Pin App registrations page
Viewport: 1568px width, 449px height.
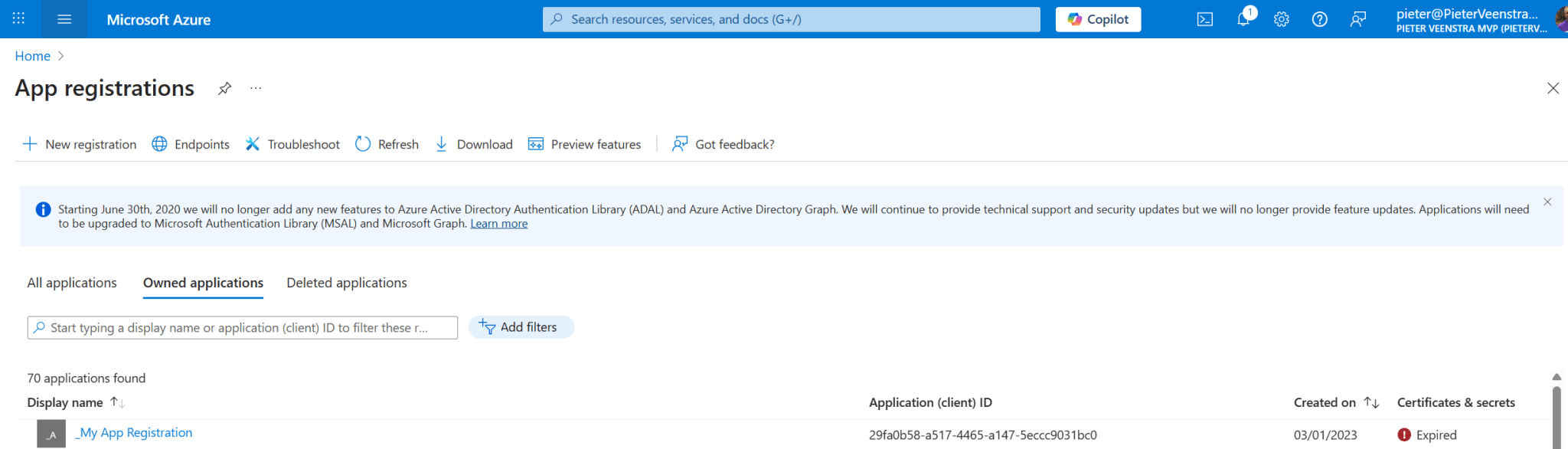click(x=224, y=88)
